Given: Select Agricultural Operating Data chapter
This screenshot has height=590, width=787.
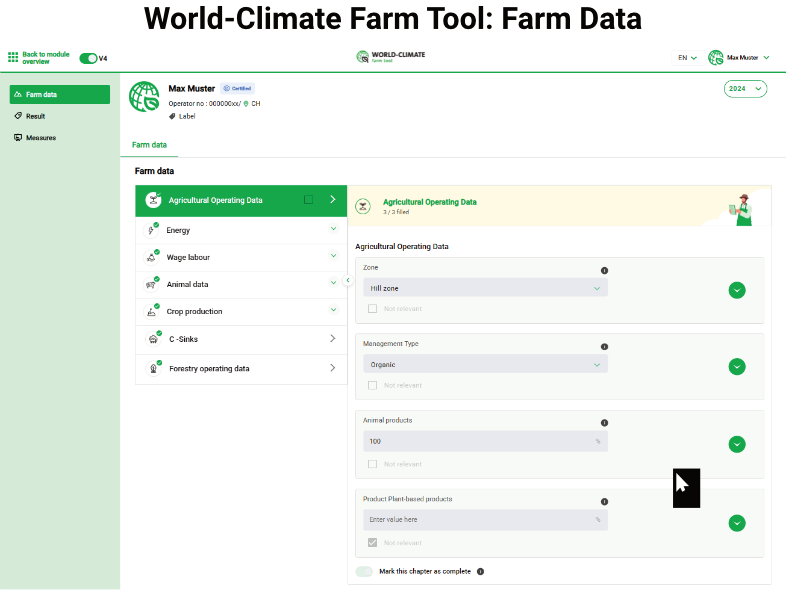Looking at the screenshot, I should tap(241, 200).
